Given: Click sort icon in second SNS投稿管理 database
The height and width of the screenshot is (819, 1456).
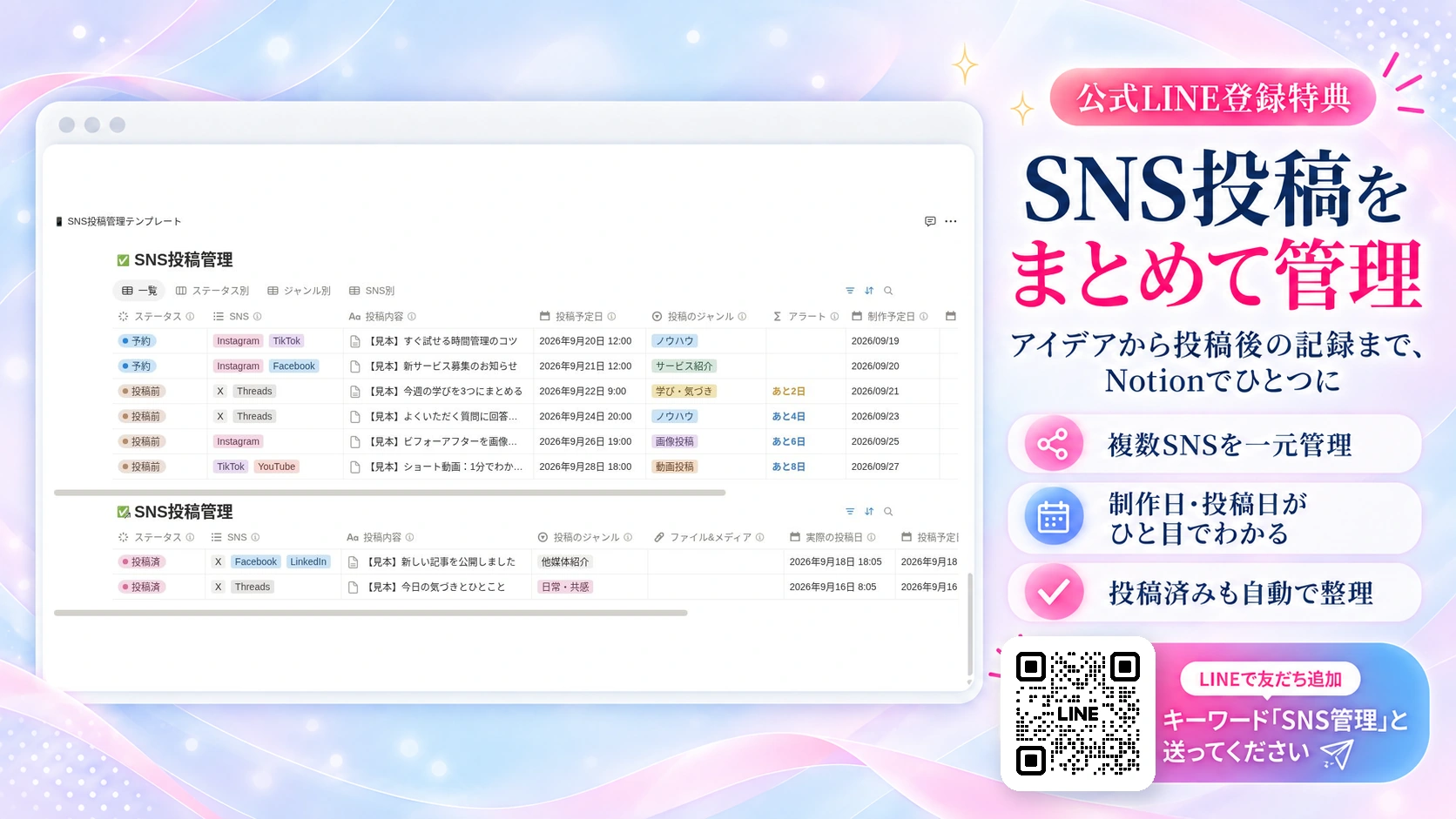Looking at the screenshot, I should point(869,512).
